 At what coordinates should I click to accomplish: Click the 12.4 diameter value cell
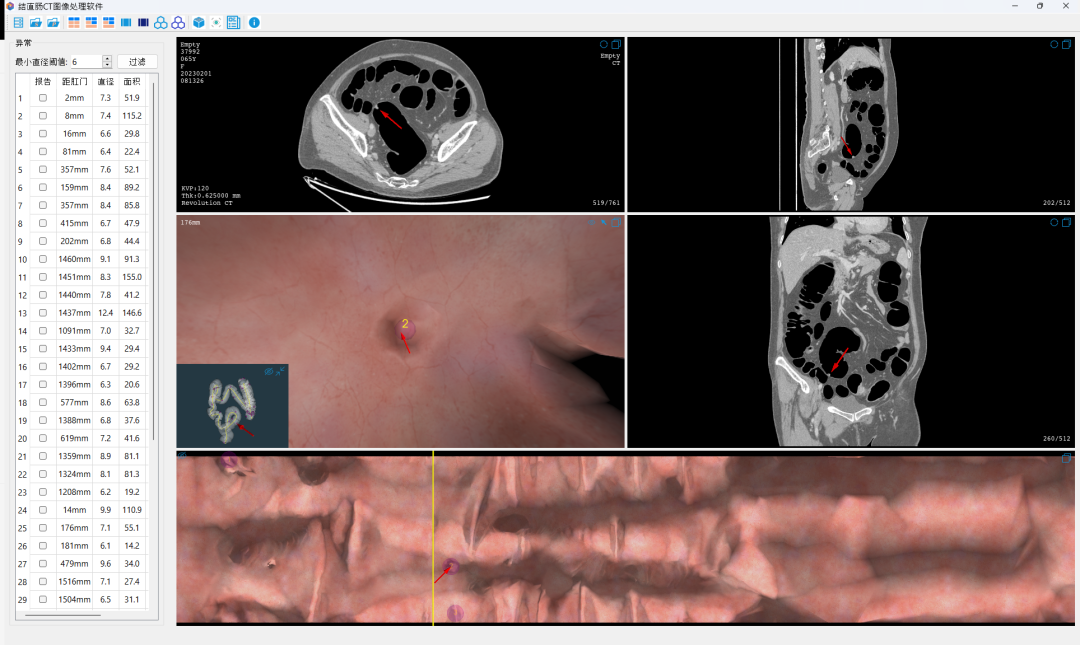105,313
